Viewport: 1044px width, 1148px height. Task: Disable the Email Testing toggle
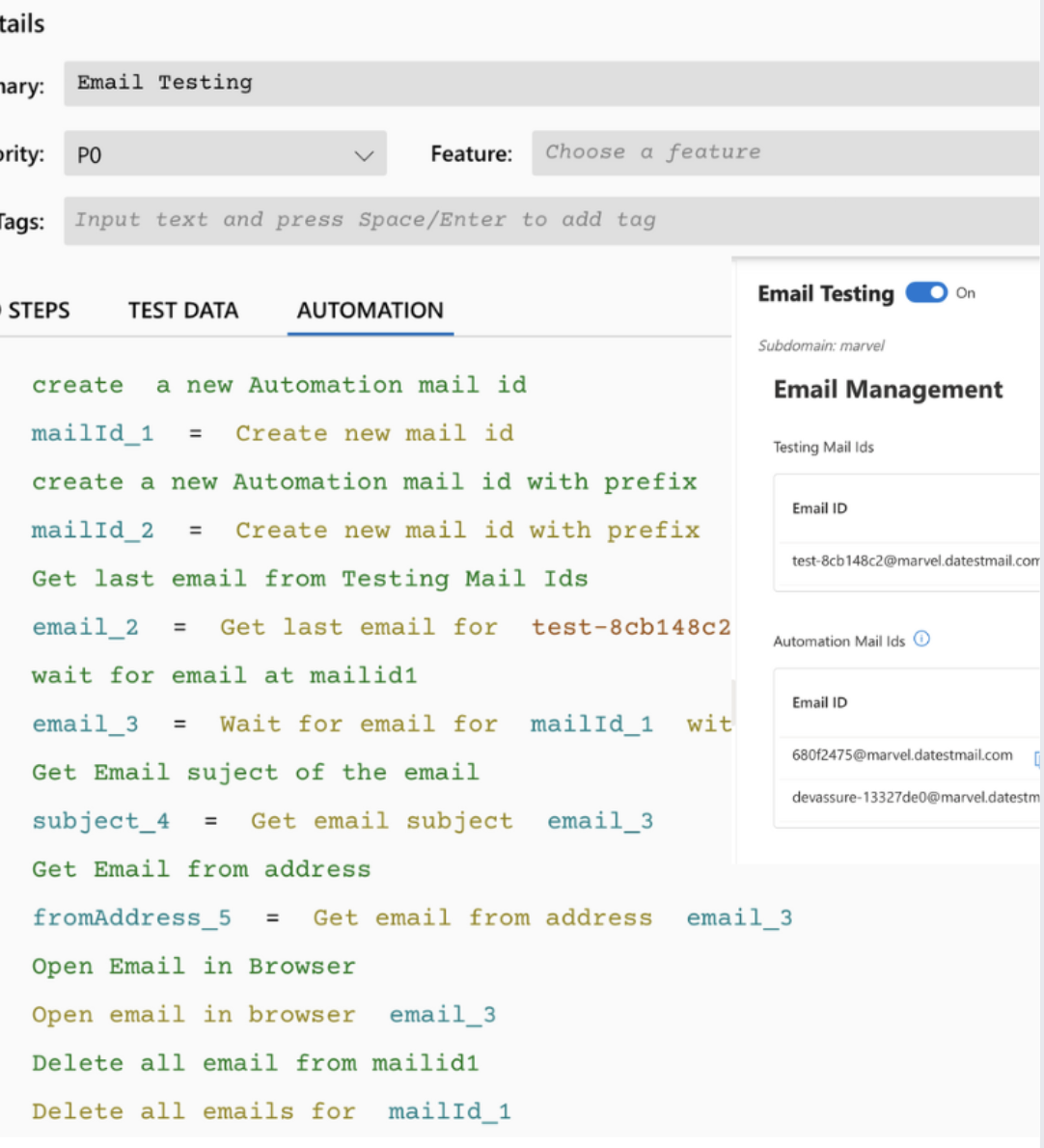point(925,292)
